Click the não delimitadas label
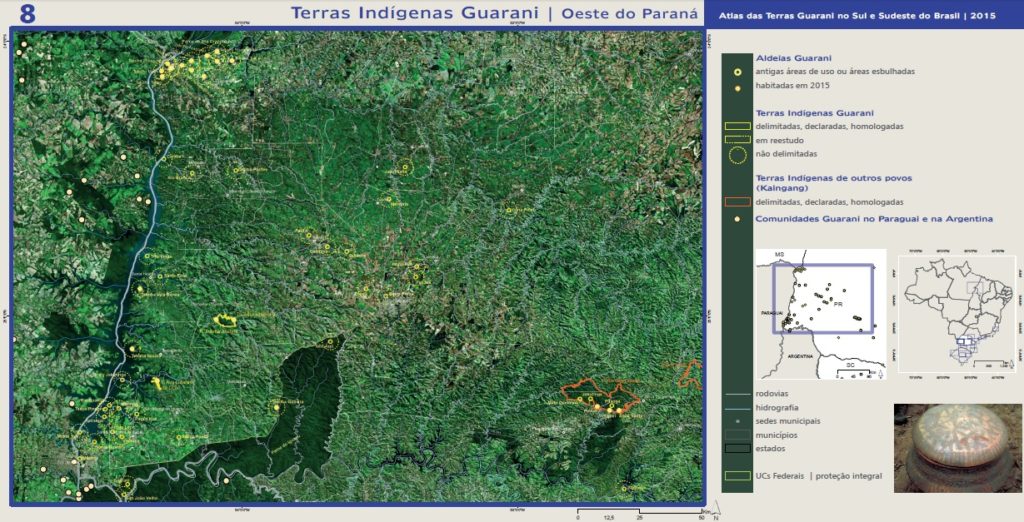The width and height of the screenshot is (1024, 522). coord(786,154)
